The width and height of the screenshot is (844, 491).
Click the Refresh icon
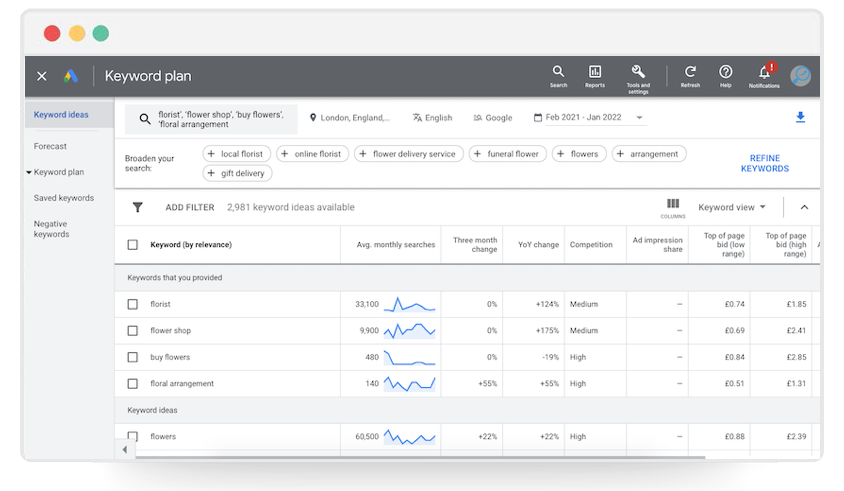pos(690,75)
